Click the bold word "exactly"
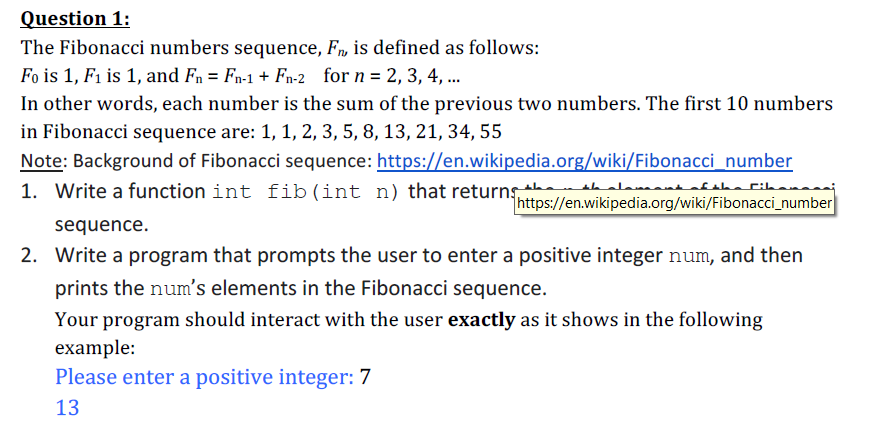 click(x=482, y=320)
